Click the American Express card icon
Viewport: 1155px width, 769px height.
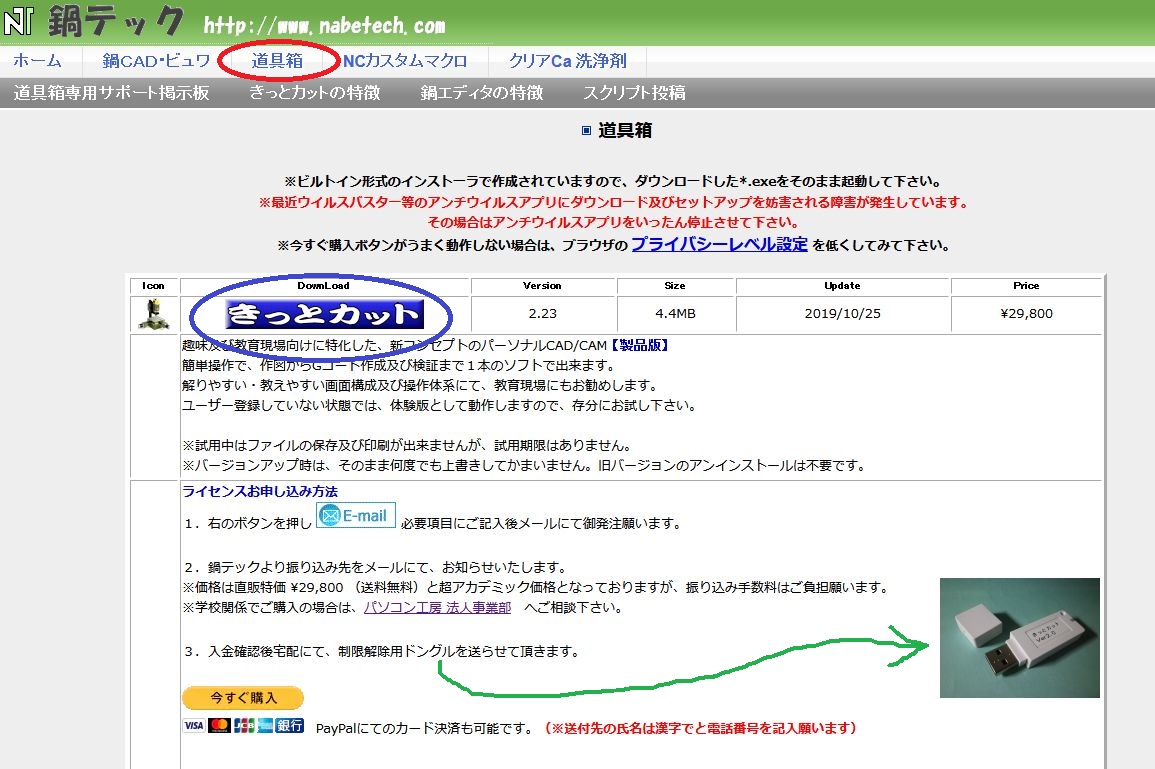[x=265, y=726]
